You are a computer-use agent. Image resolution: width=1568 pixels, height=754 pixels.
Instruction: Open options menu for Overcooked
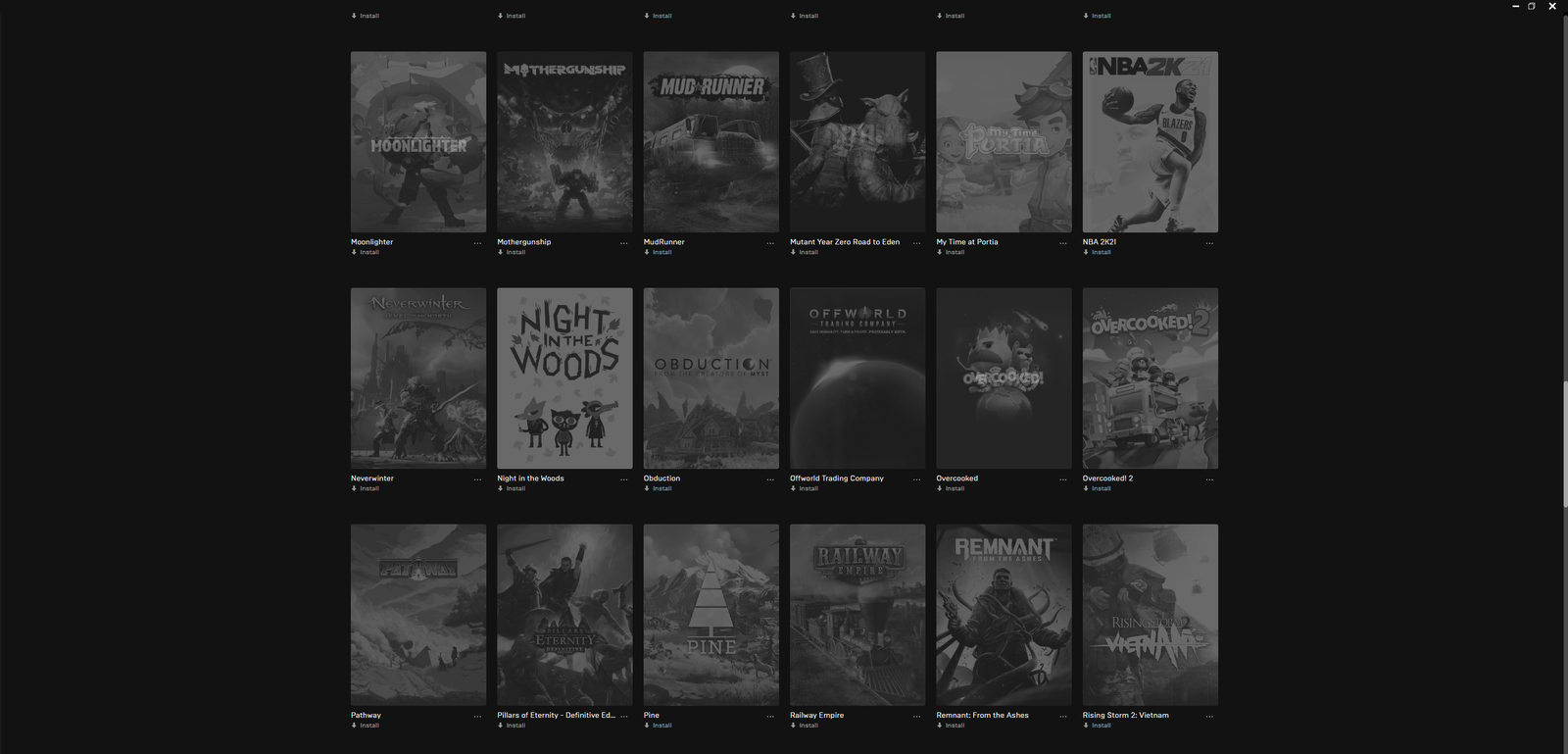1063,479
